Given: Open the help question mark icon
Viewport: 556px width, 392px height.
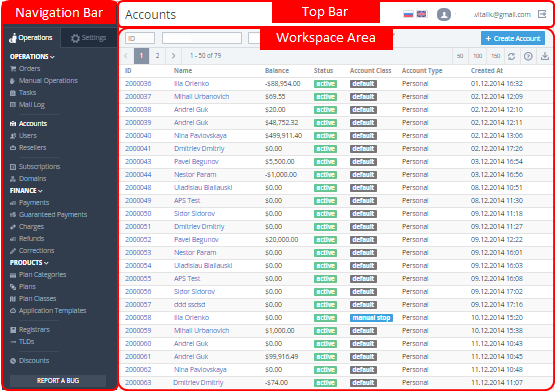Looking at the screenshot, I should [528, 56].
